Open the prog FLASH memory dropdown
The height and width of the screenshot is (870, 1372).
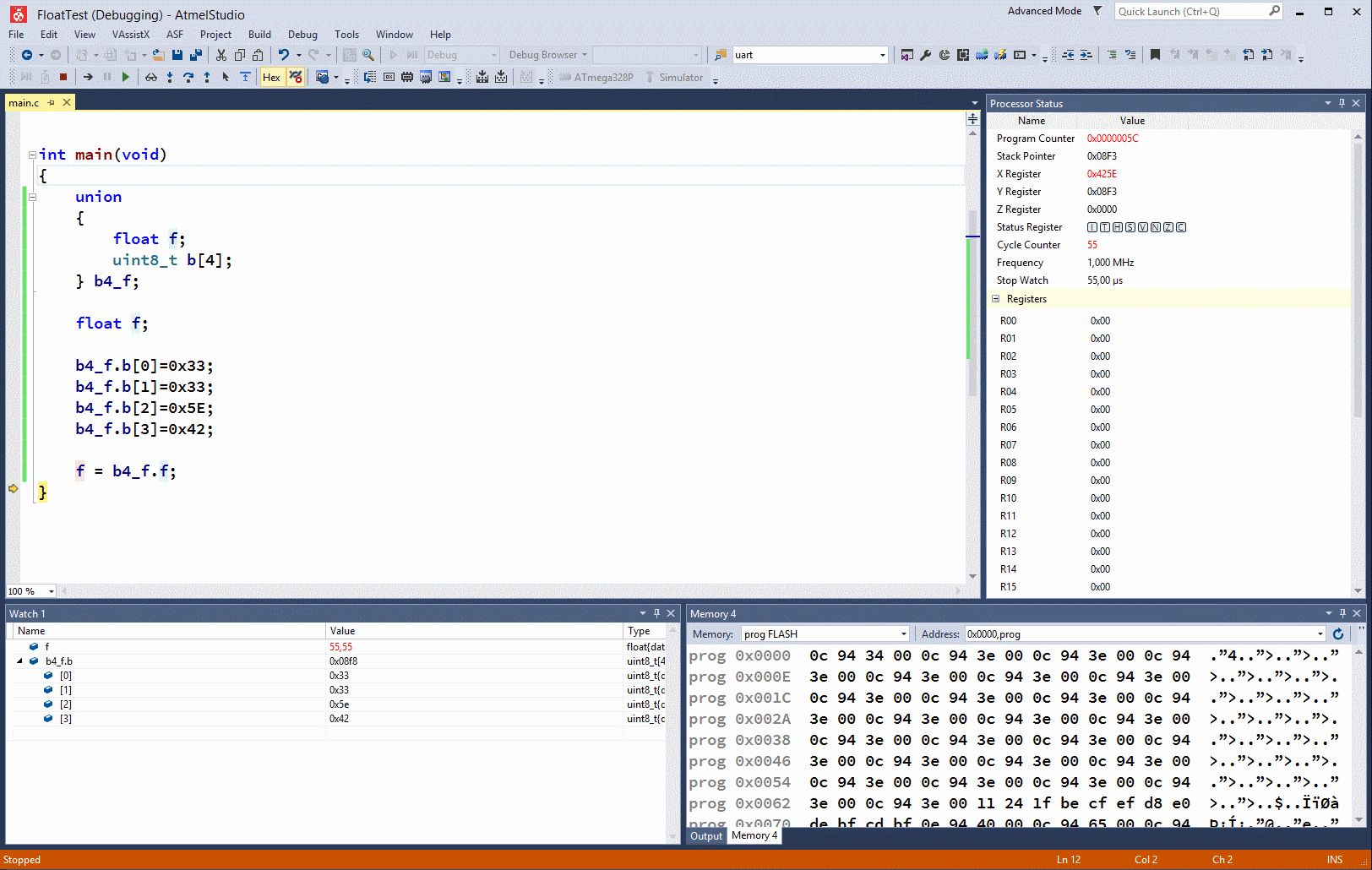[x=903, y=634]
